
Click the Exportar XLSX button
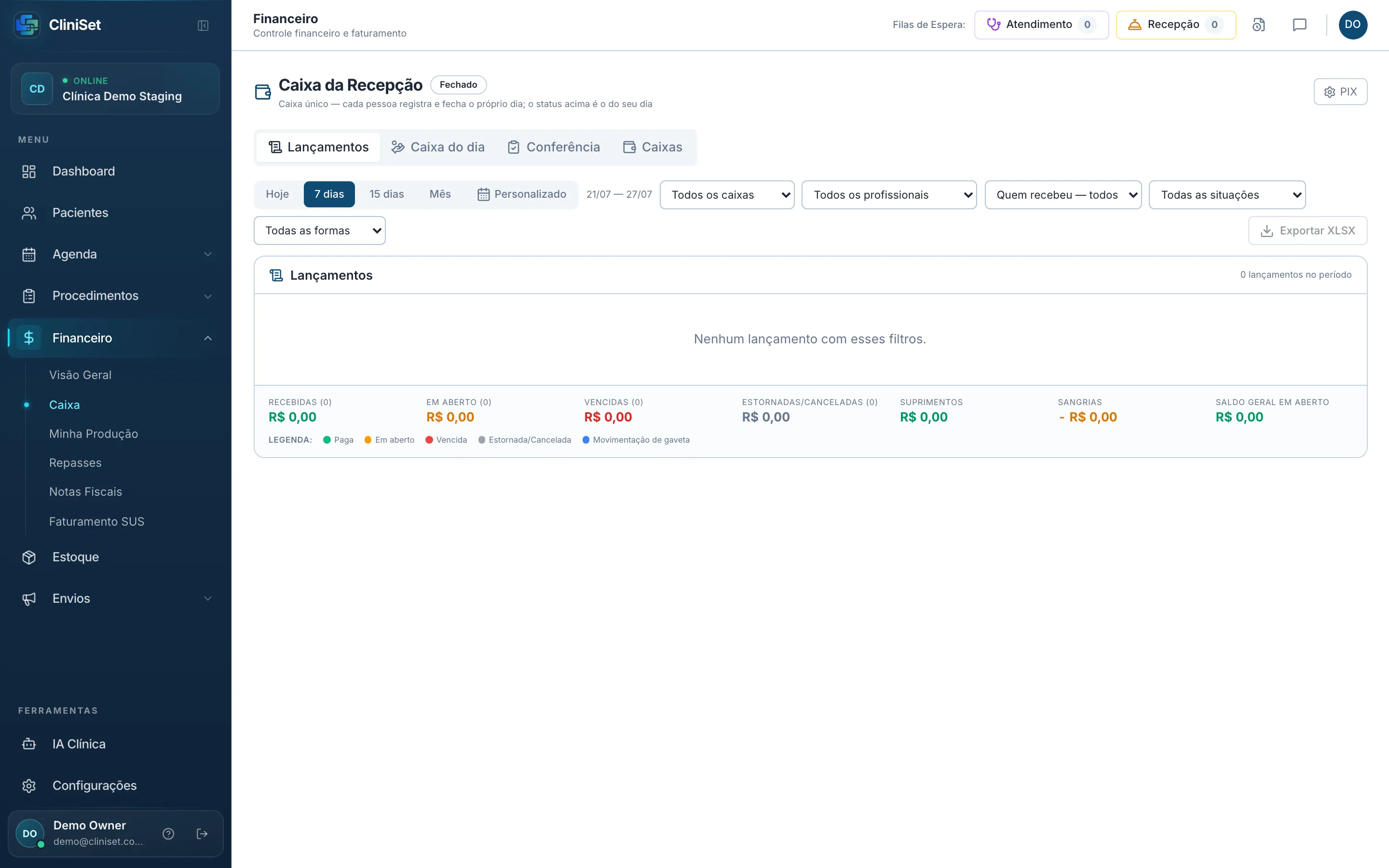[x=1307, y=230]
